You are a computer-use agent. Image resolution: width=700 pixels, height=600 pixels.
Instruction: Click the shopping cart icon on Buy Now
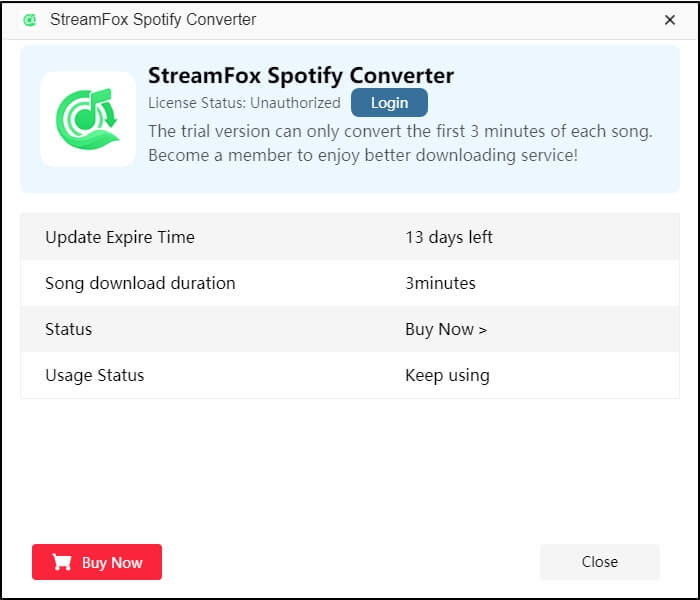tap(62, 562)
